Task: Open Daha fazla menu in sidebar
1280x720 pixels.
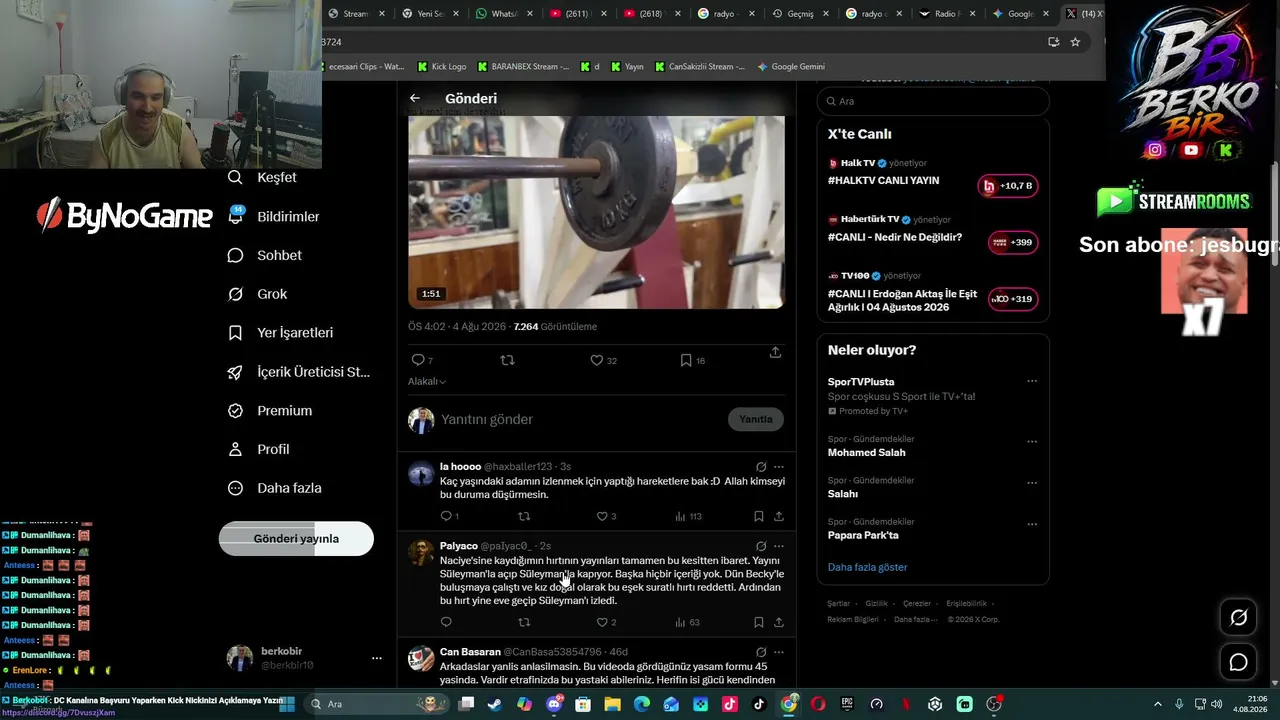Action: point(274,488)
